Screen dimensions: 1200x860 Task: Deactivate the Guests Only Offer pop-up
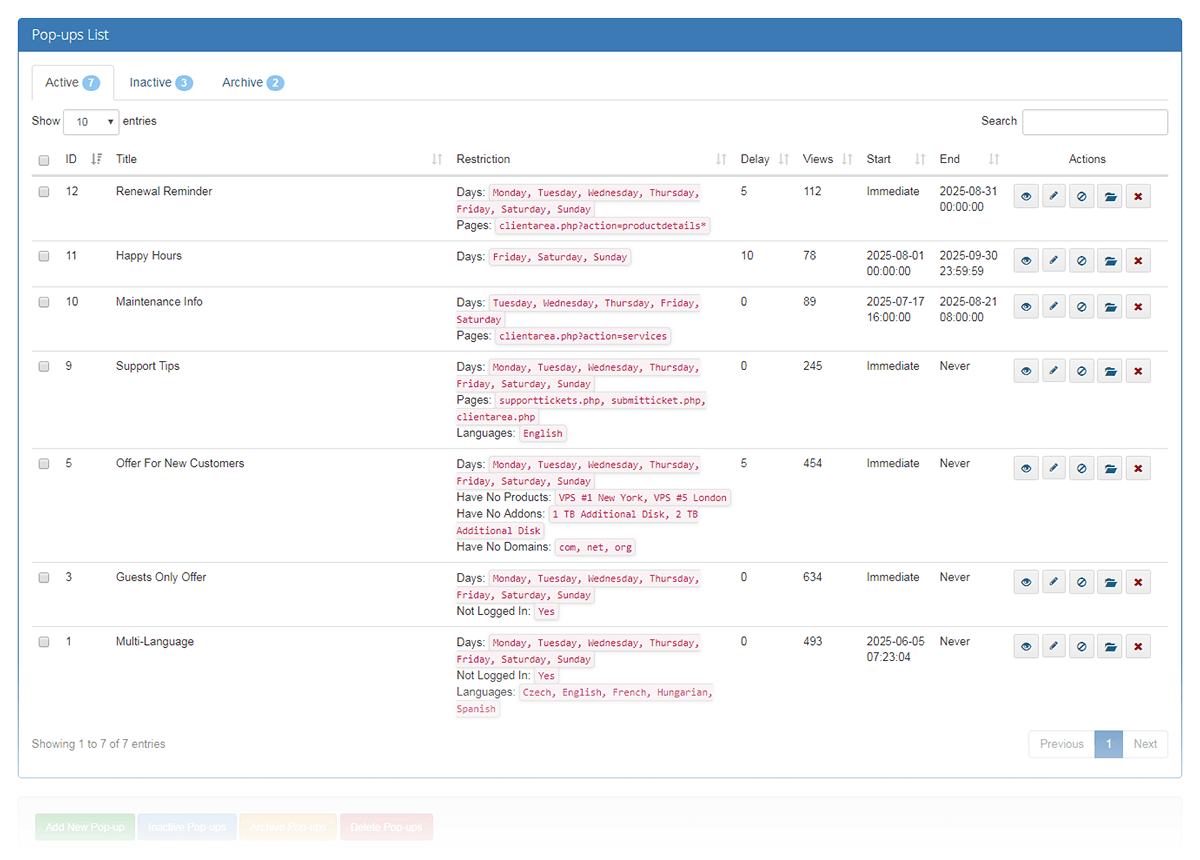1082,582
